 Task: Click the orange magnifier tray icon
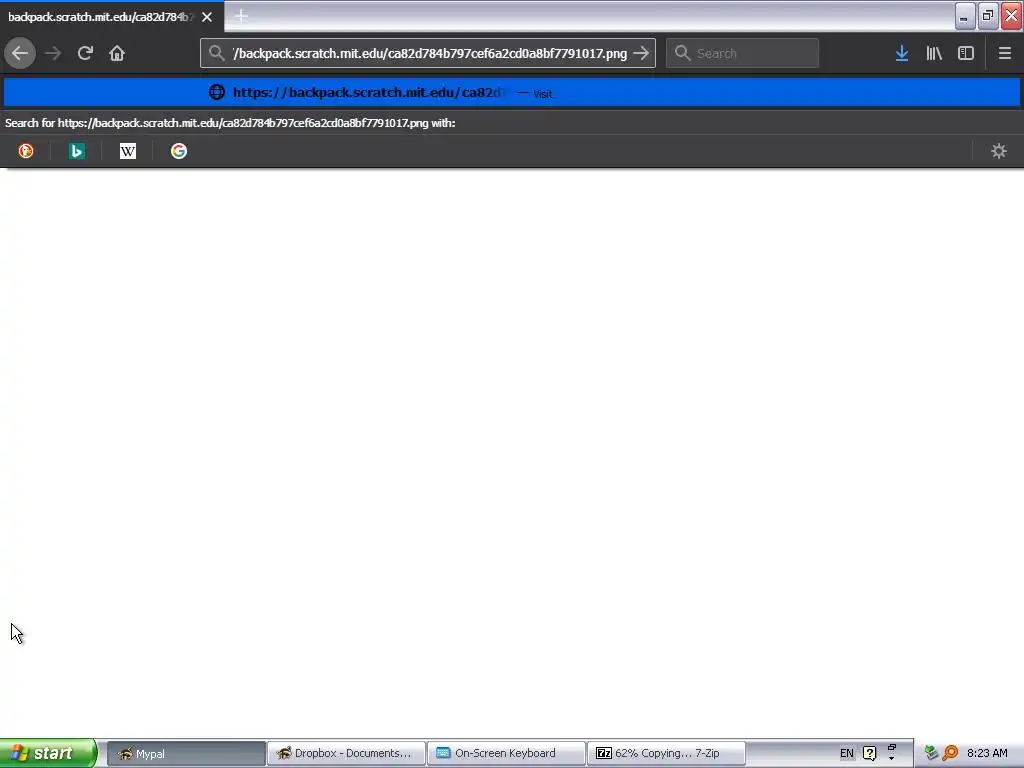click(950, 753)
